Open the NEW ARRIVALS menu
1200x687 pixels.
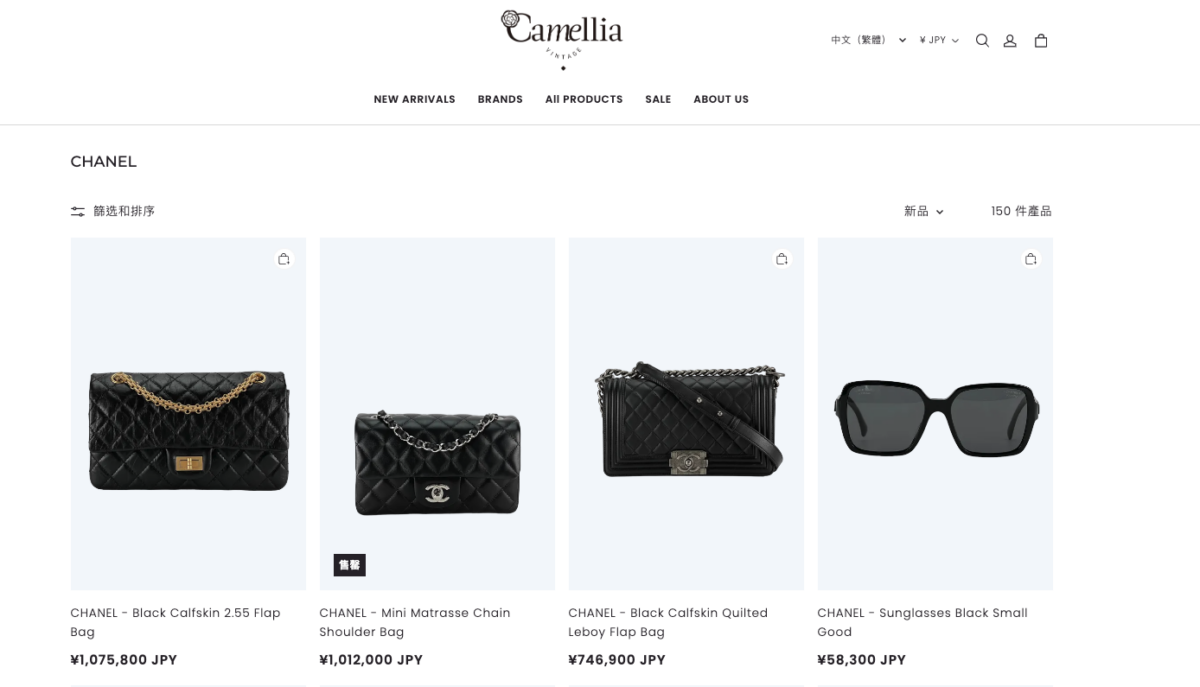coord(414,99)
